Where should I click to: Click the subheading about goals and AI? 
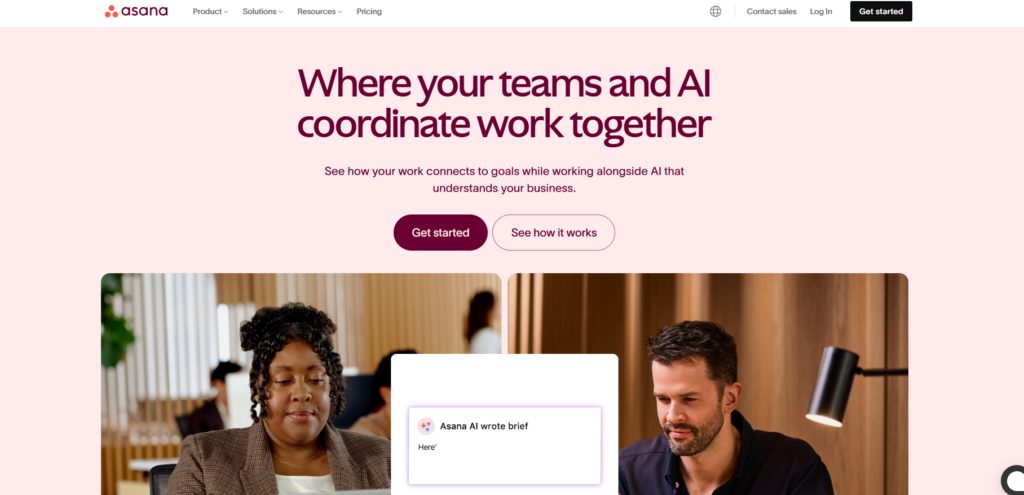coord(504,180)
